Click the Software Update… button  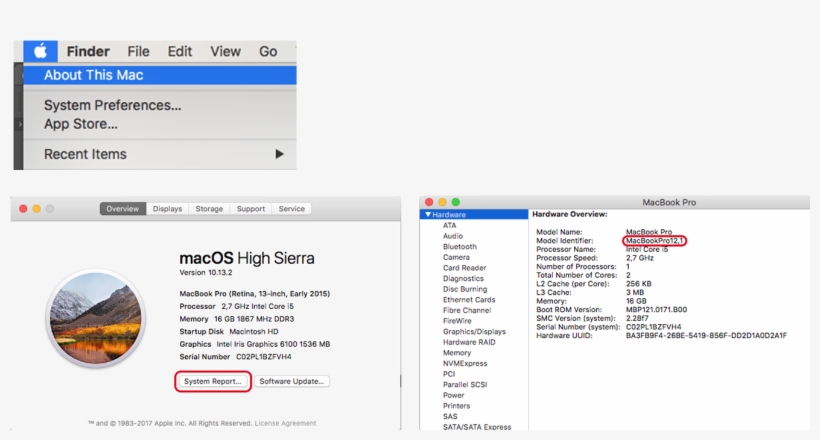point(291,381)
